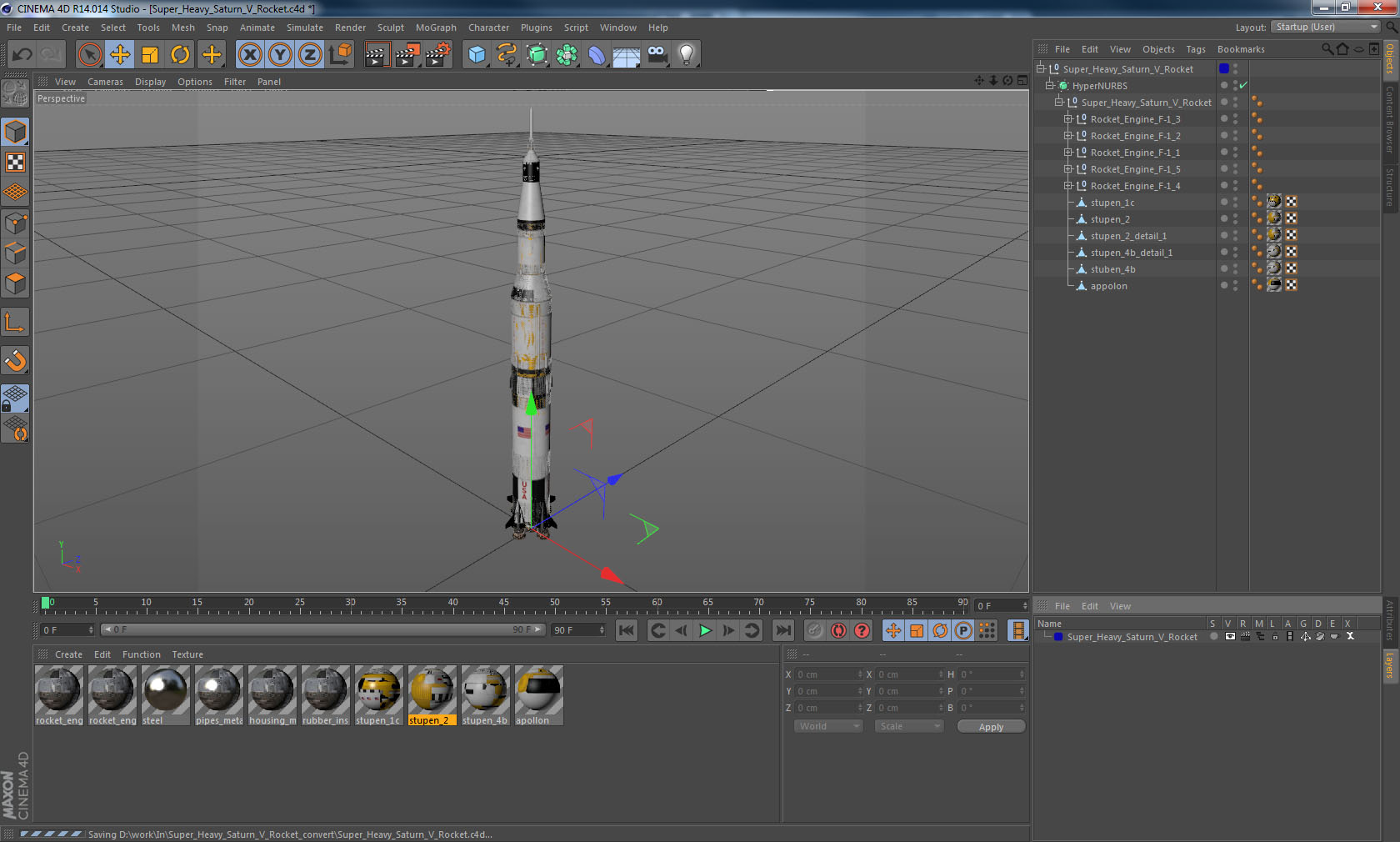Go to end of animation
Viewport: 1400px width, 842px height.
click(x=783, y=631)
